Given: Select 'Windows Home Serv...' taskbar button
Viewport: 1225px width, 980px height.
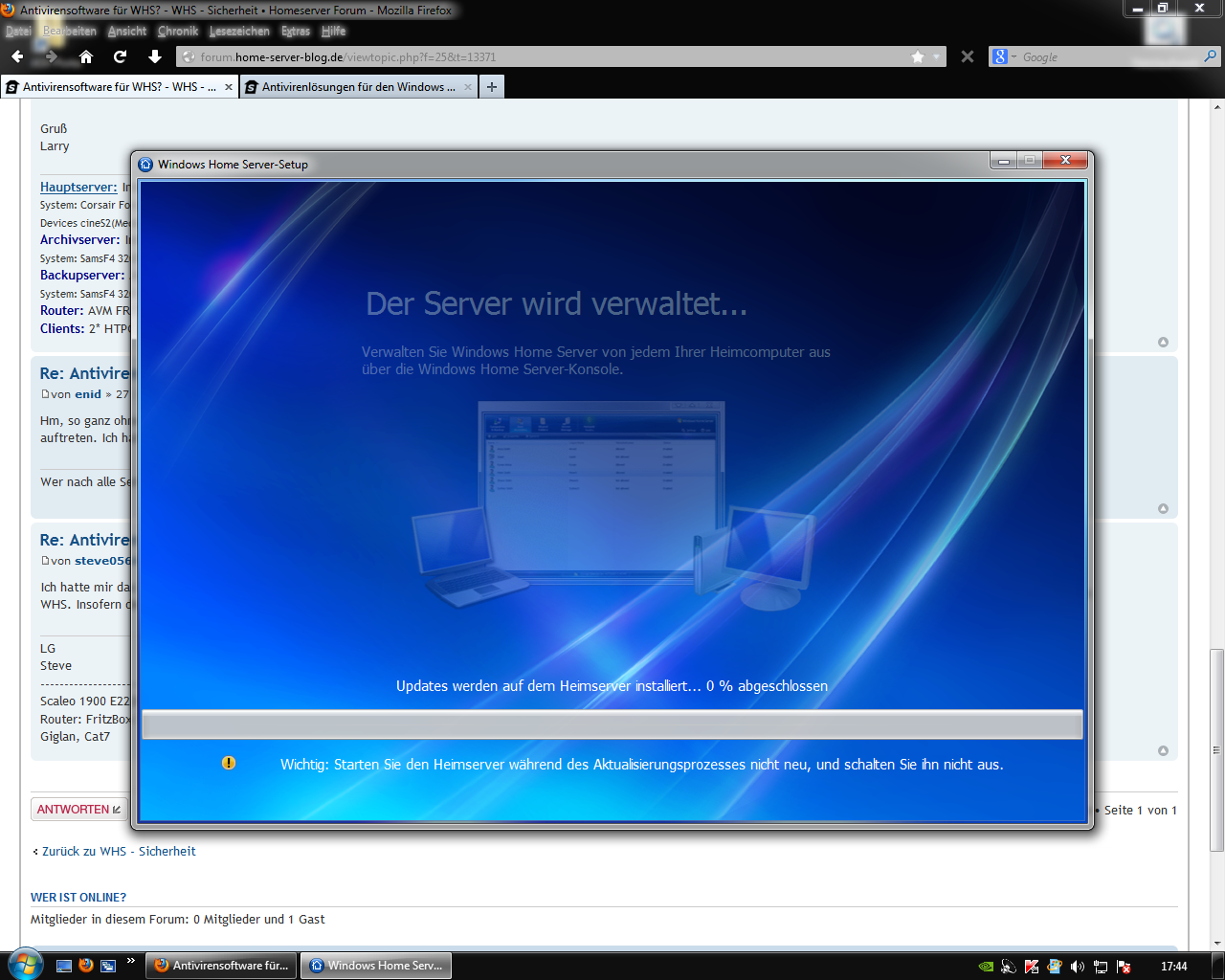Looking at the screenshot, I should coord(376,966).
